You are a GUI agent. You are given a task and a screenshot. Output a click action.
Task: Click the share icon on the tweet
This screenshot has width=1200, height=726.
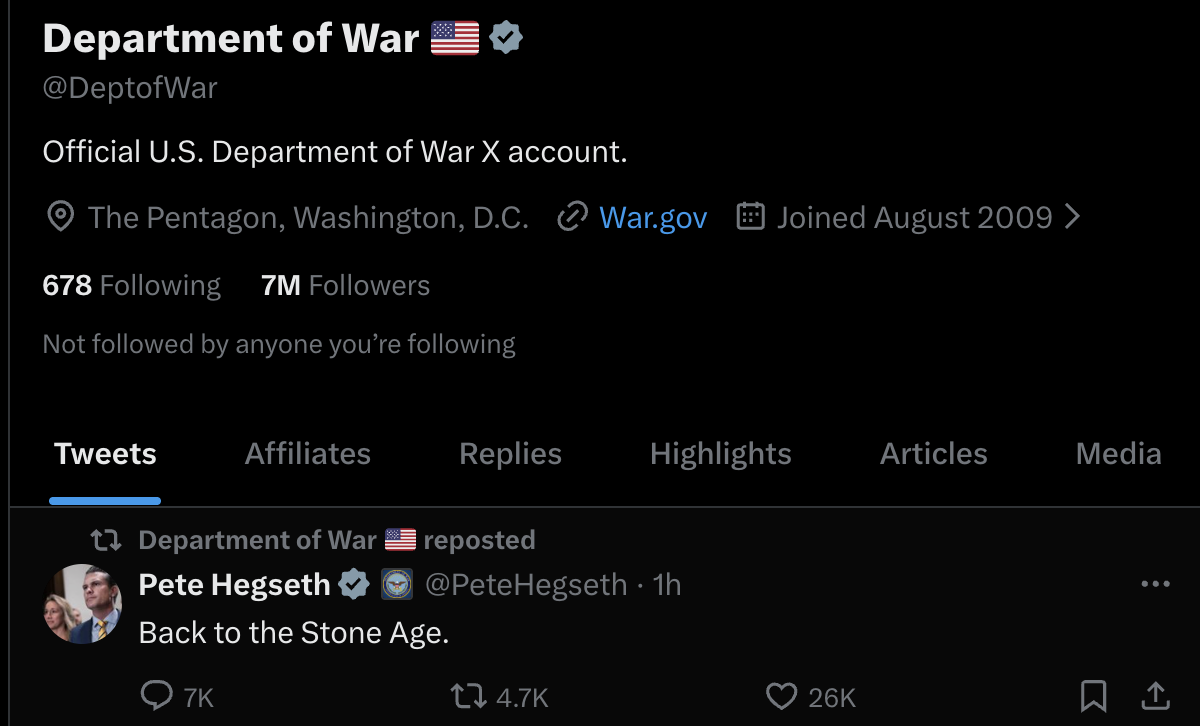pos(1155,696)
